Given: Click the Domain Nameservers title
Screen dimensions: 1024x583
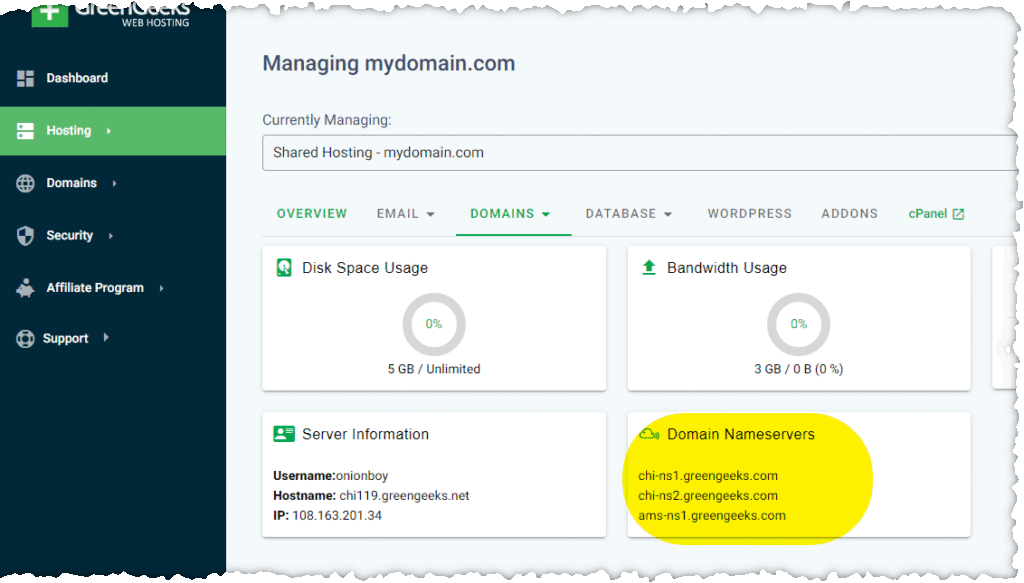Looking at the screenshot, I should pyautogui.click(x=741, y=435).
